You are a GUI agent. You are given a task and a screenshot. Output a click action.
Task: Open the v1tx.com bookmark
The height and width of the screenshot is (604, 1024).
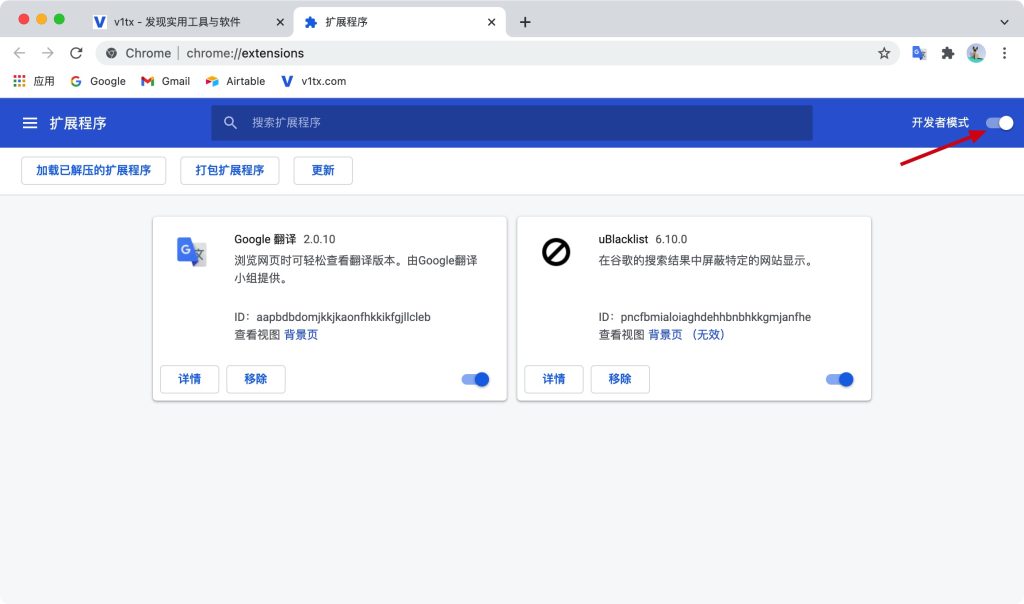314,81
